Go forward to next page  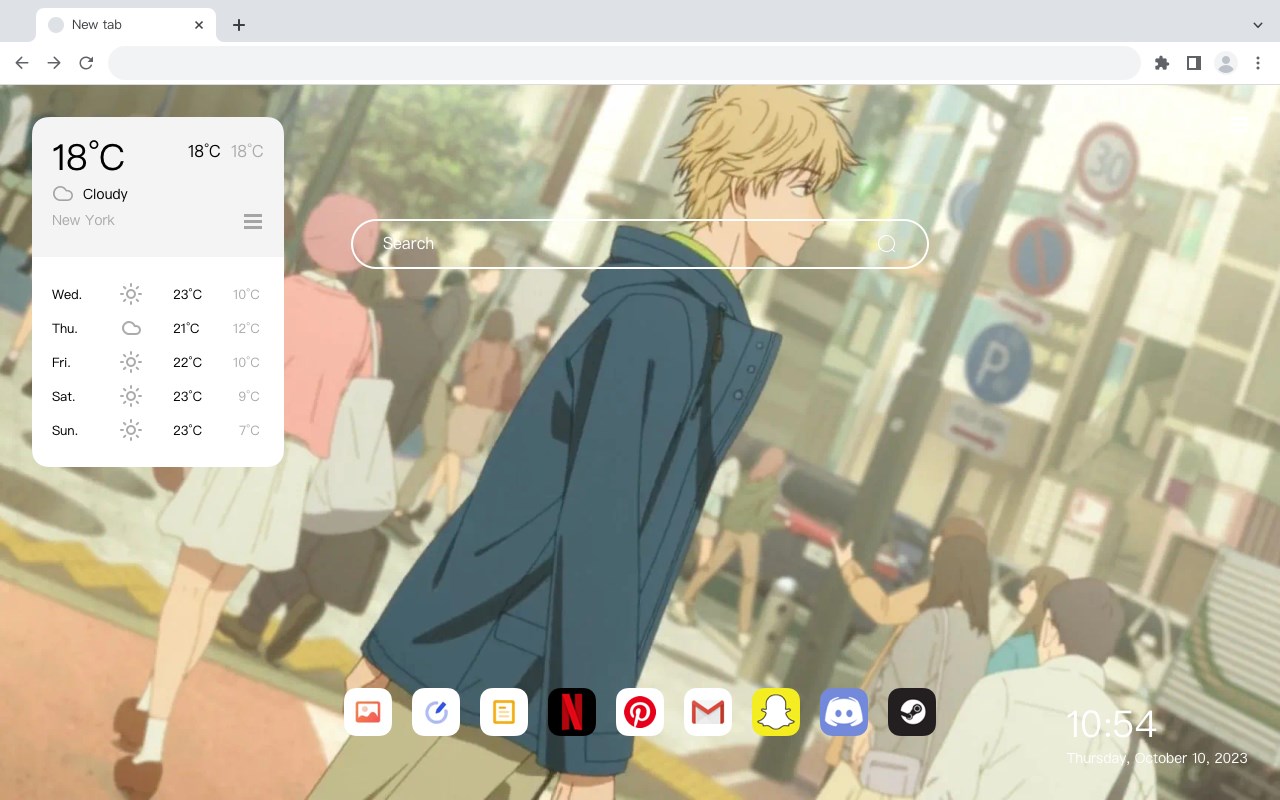[54, 63]
